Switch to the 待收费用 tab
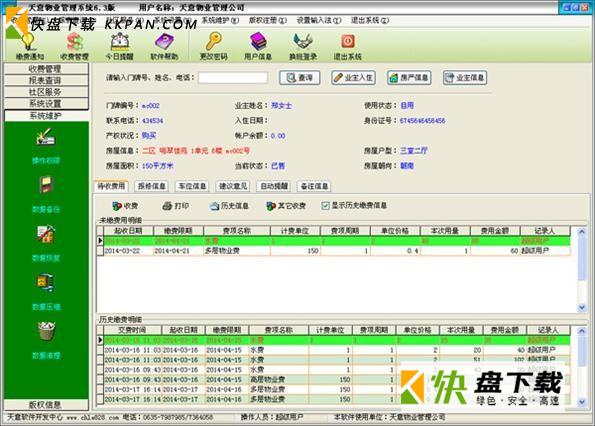 point(111,186)
